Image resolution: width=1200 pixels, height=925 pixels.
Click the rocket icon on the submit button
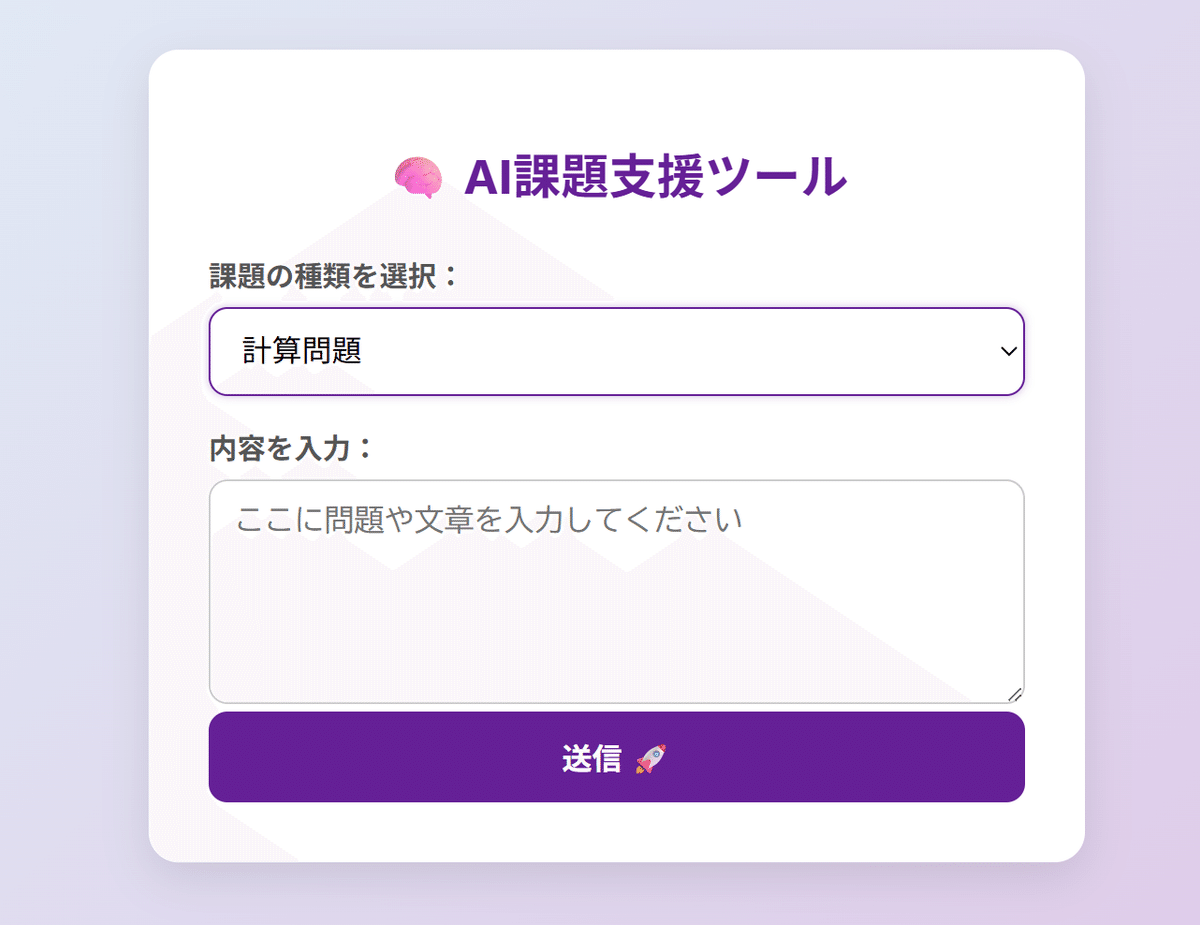point(651,759)
